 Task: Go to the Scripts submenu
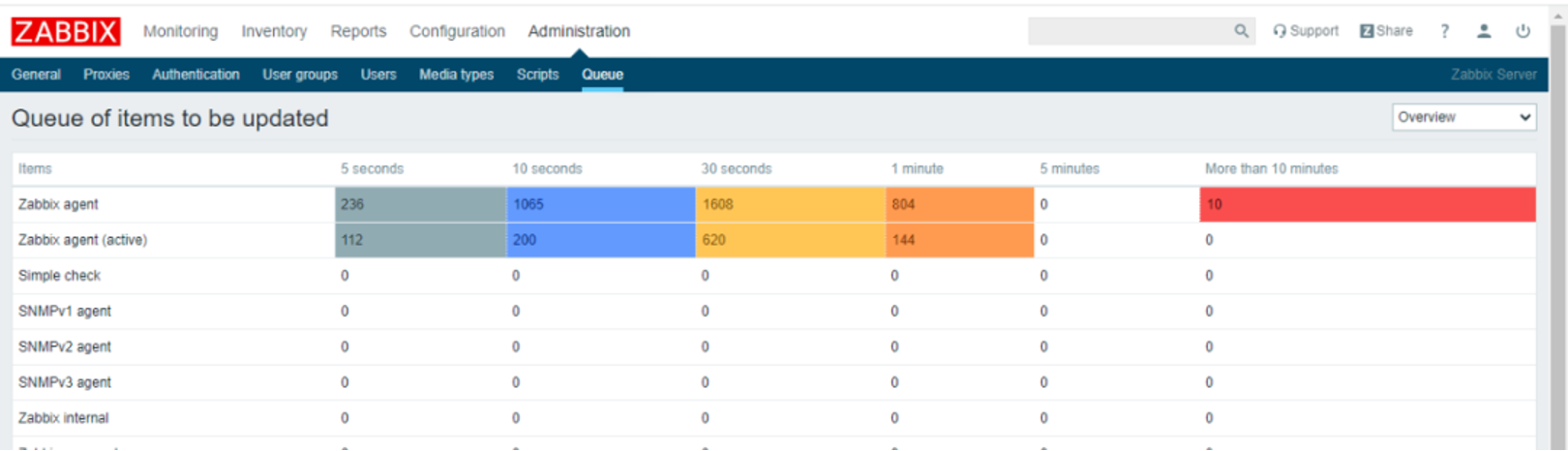(537, 75)
